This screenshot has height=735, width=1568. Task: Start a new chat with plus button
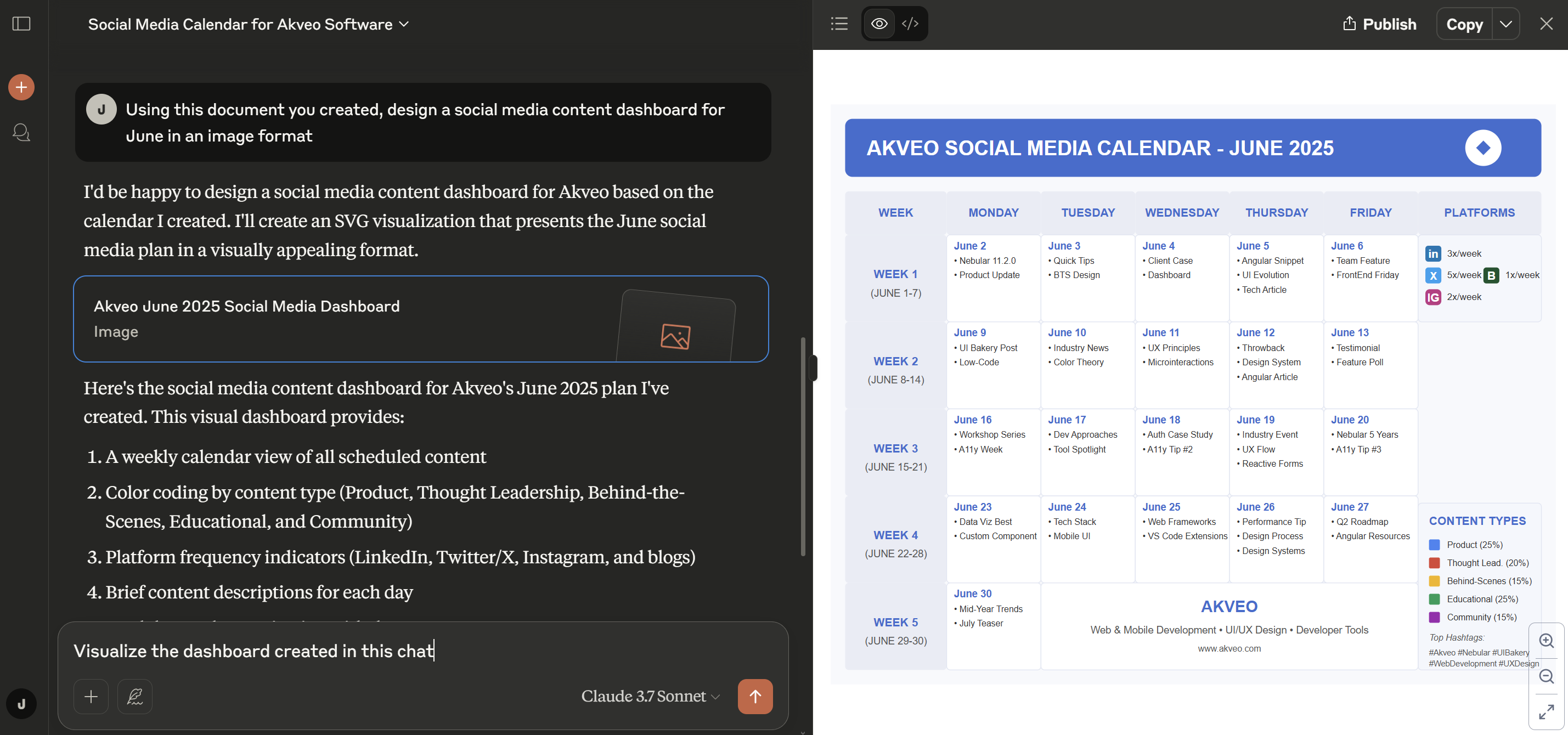point(21,87)
